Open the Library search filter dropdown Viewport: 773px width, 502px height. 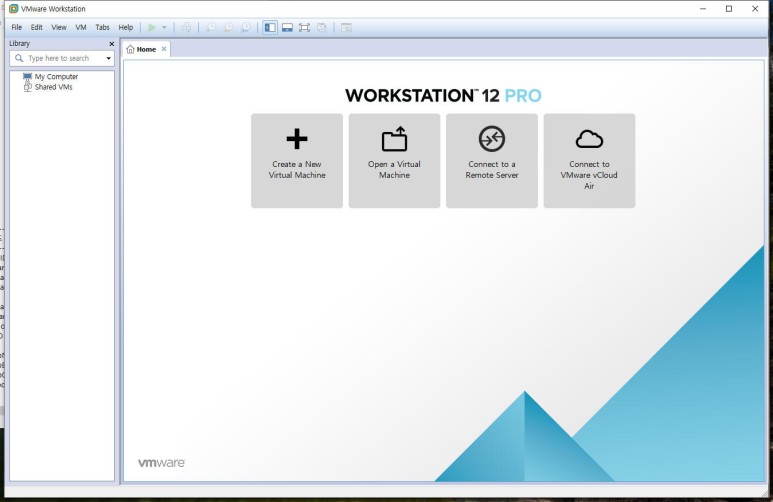click(108, 58)
